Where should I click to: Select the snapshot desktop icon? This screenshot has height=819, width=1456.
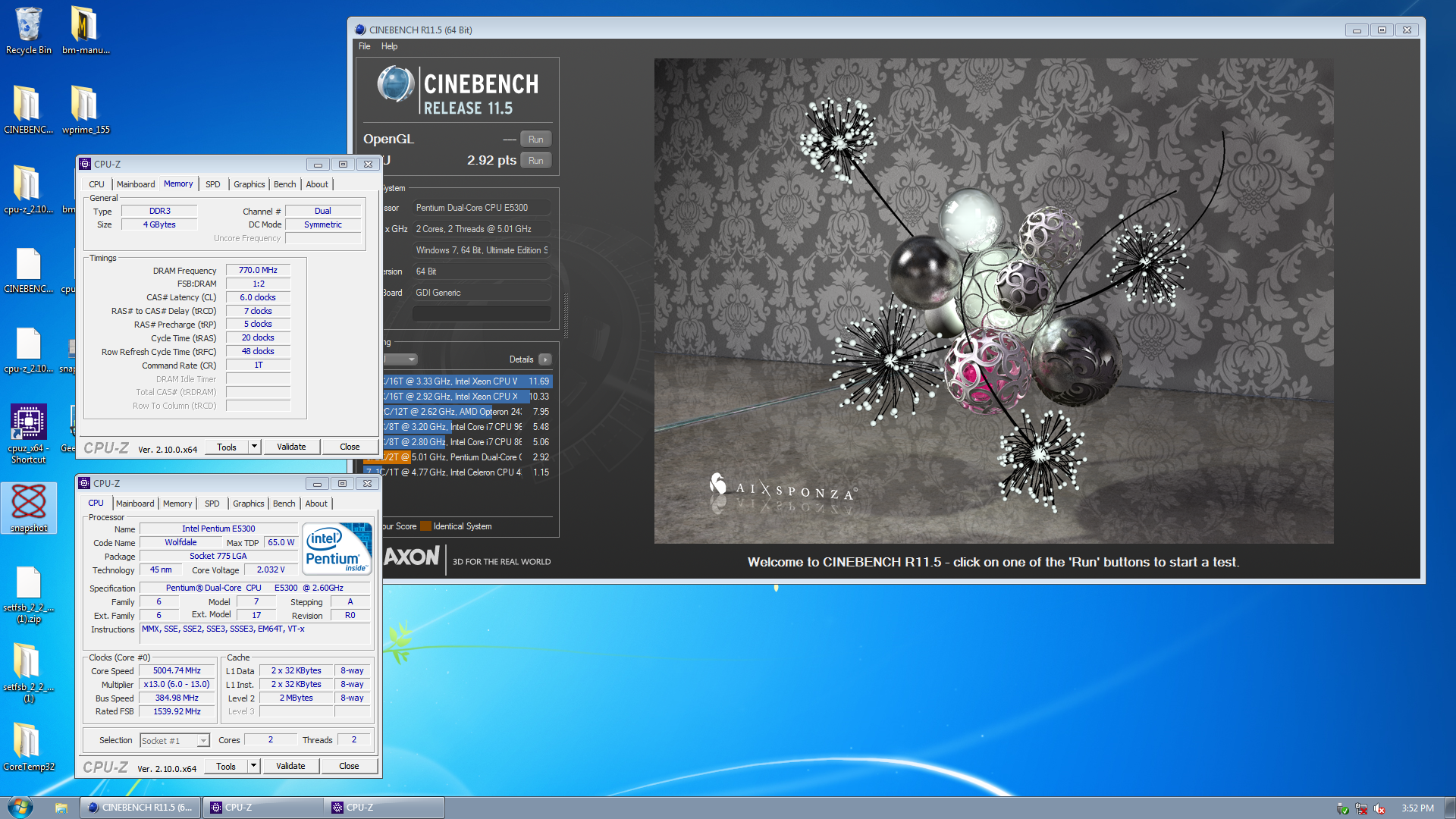29,507
